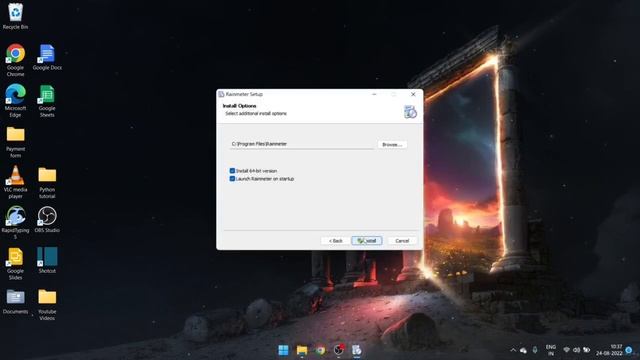
Task: Open the battery tray icon
Action: coord(587,350)
